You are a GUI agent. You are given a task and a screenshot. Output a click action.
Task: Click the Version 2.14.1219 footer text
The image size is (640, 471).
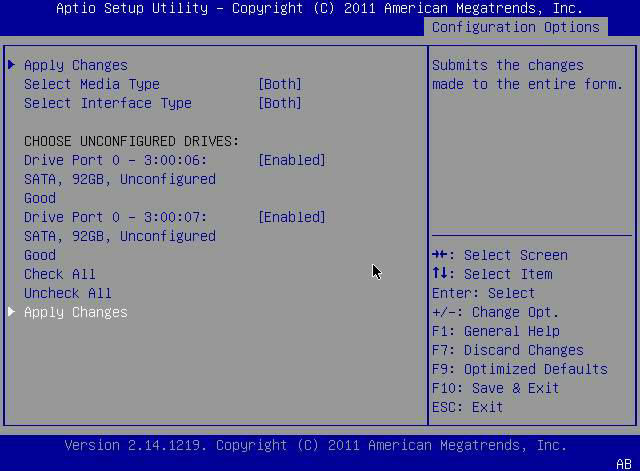click(x=316, y=445)
